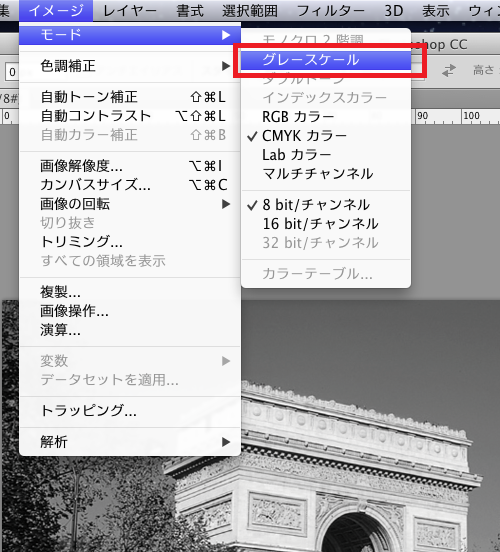Image resolution: width=500 pixels, height=552 pixels.
Task: Open the 選択範囲 menu
Action: (x=250, y=11)
